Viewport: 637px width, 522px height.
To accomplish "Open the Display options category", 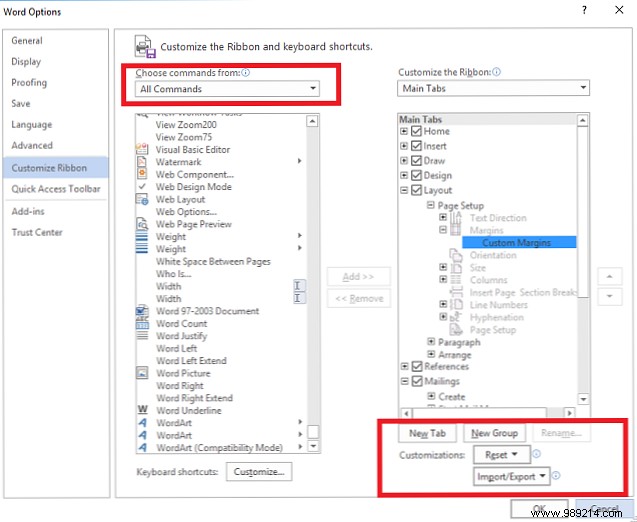I will [56, 61].
